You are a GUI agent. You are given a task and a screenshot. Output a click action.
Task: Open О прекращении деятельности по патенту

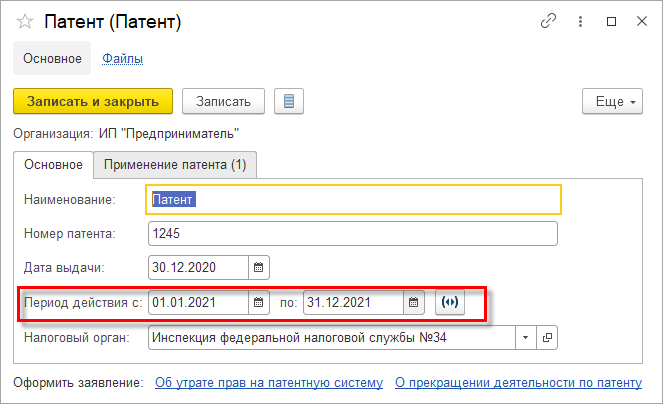tap(518, 382)
